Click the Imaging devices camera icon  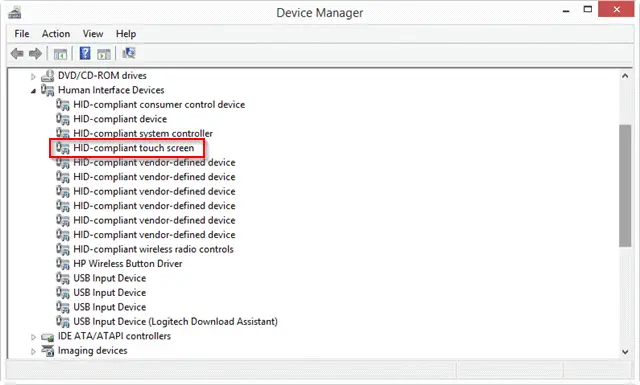48,351
